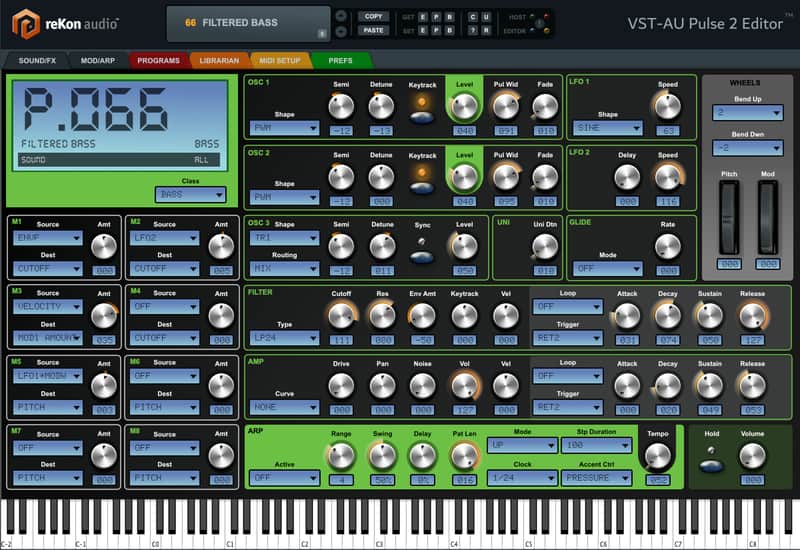The width and height of the screenshot is (800, 550).
Task: Click small icon in program name display corner
Action: tap(322, 34)
